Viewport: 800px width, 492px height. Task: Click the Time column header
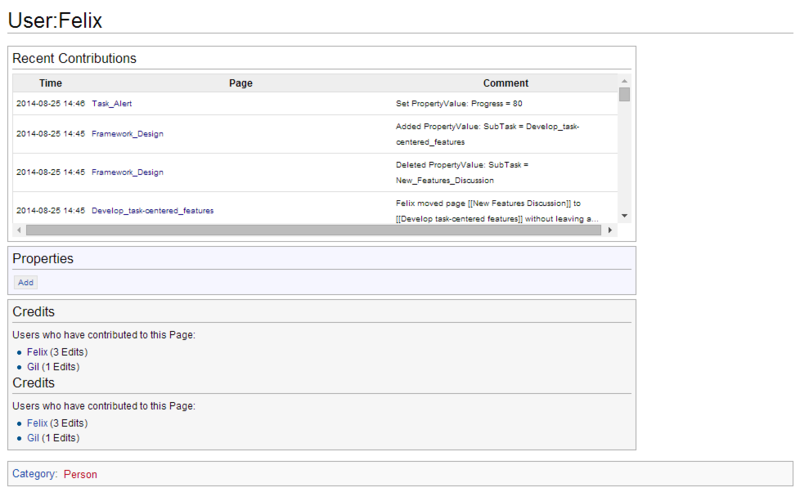click(50, 83)
